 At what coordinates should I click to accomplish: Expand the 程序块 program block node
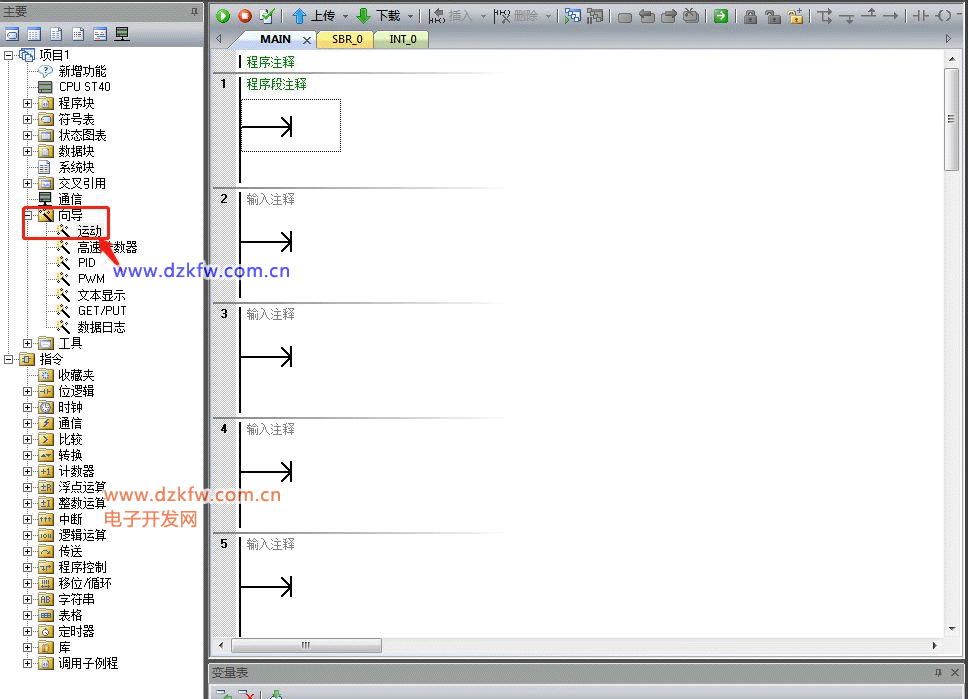pos(28,103)
